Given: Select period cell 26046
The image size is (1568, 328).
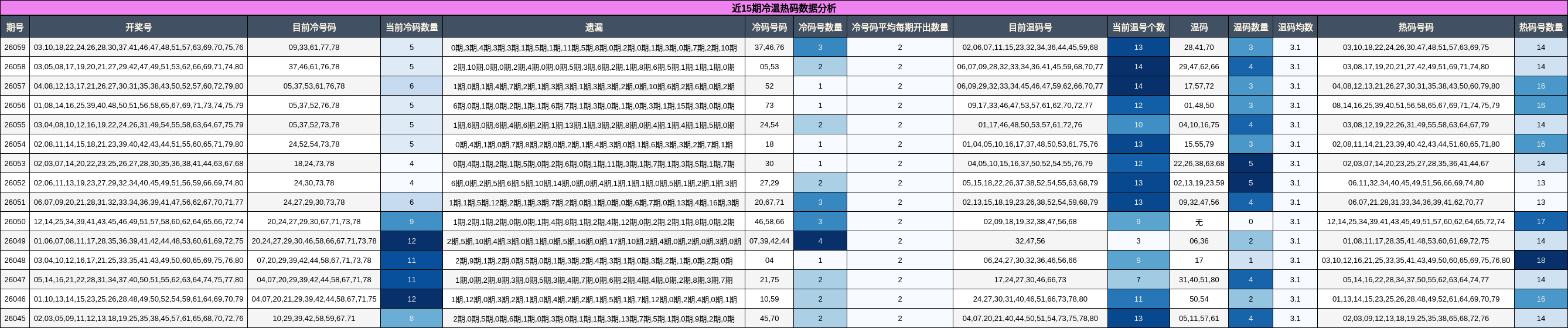Looking at the screenshot, I should [15, 299].
